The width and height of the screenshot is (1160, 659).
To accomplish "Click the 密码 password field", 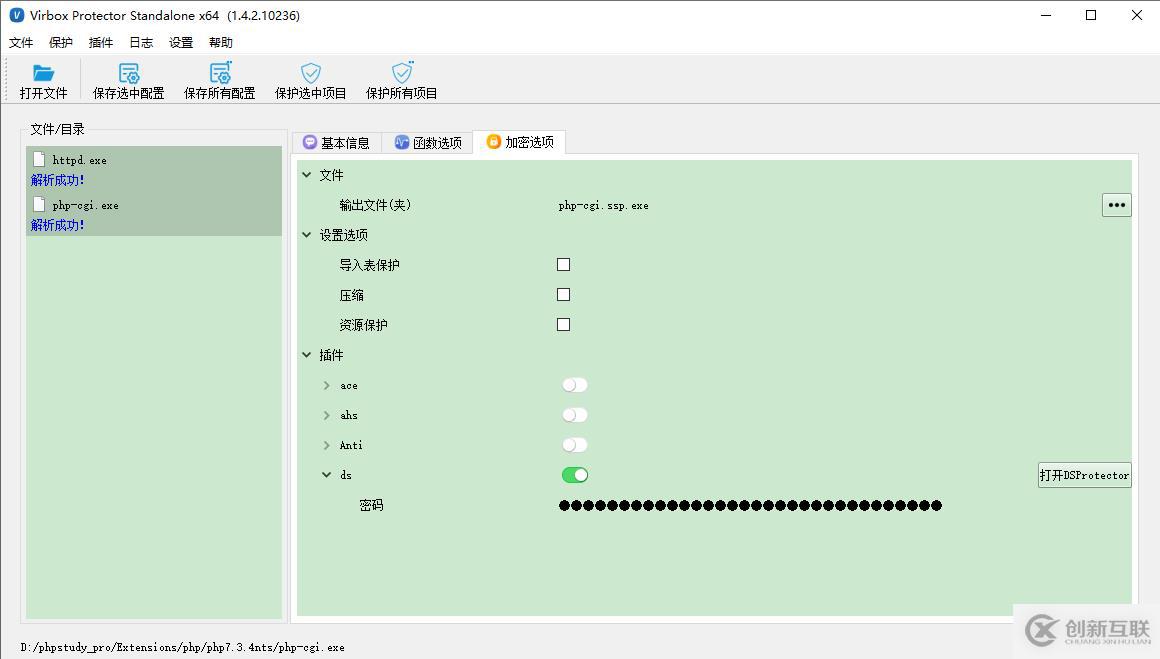I will tap(750, 505).
